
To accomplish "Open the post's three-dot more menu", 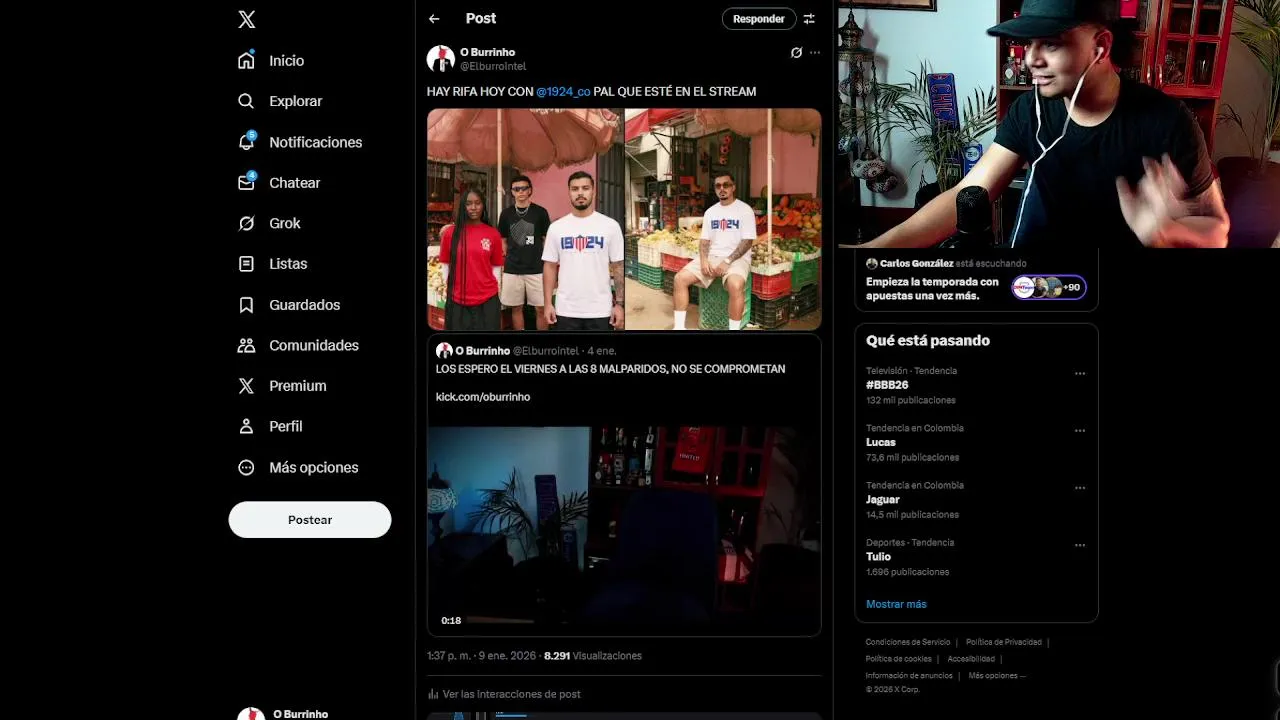I will 815,52.
